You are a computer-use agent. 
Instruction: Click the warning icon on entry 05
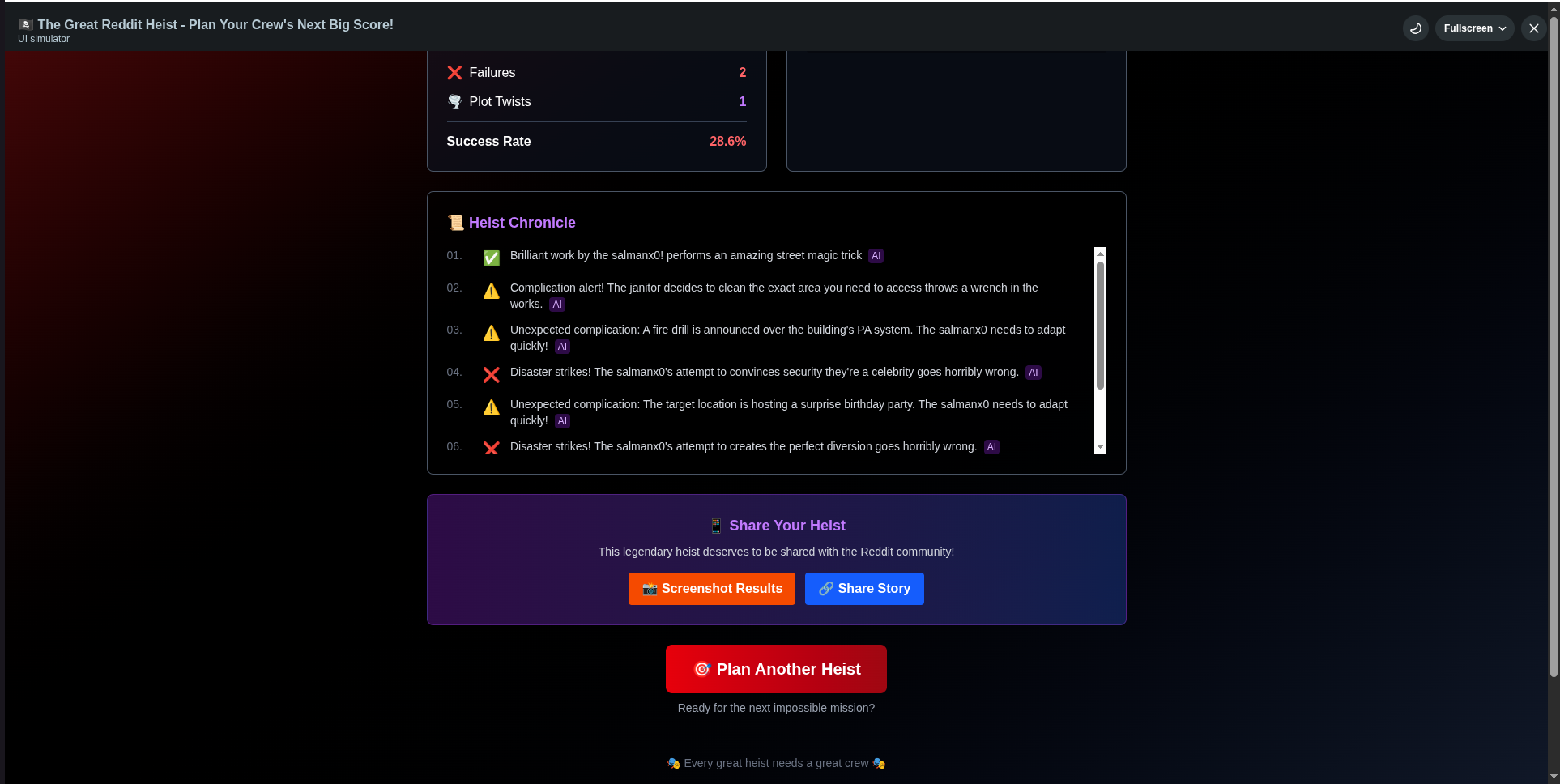(x=491, y=407)
